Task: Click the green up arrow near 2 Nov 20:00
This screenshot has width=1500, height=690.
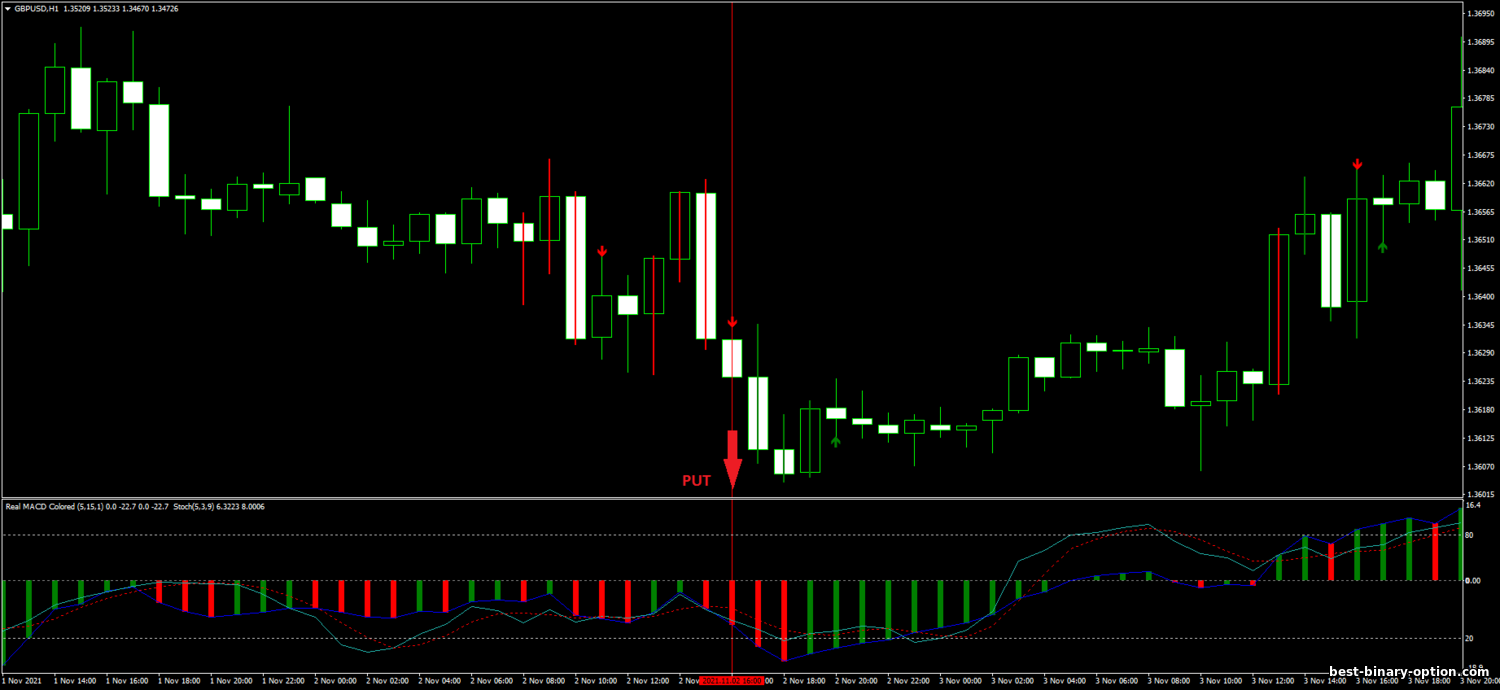Action: point(835,439)
